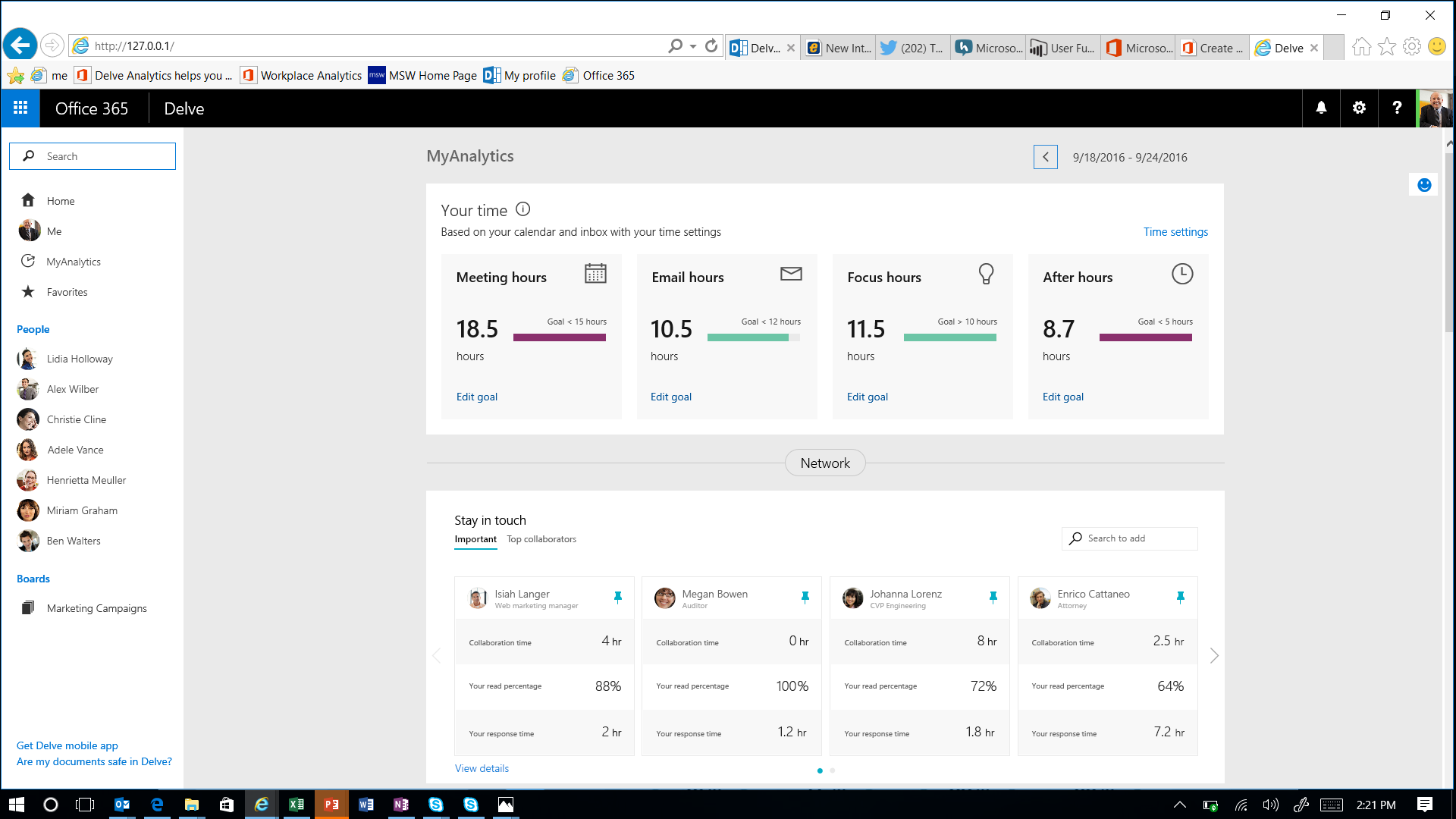The height and width of the screenshot is (819, 1456).
Task: Click the blue smiley feedback icon
Action: (x=1424, y=185)
